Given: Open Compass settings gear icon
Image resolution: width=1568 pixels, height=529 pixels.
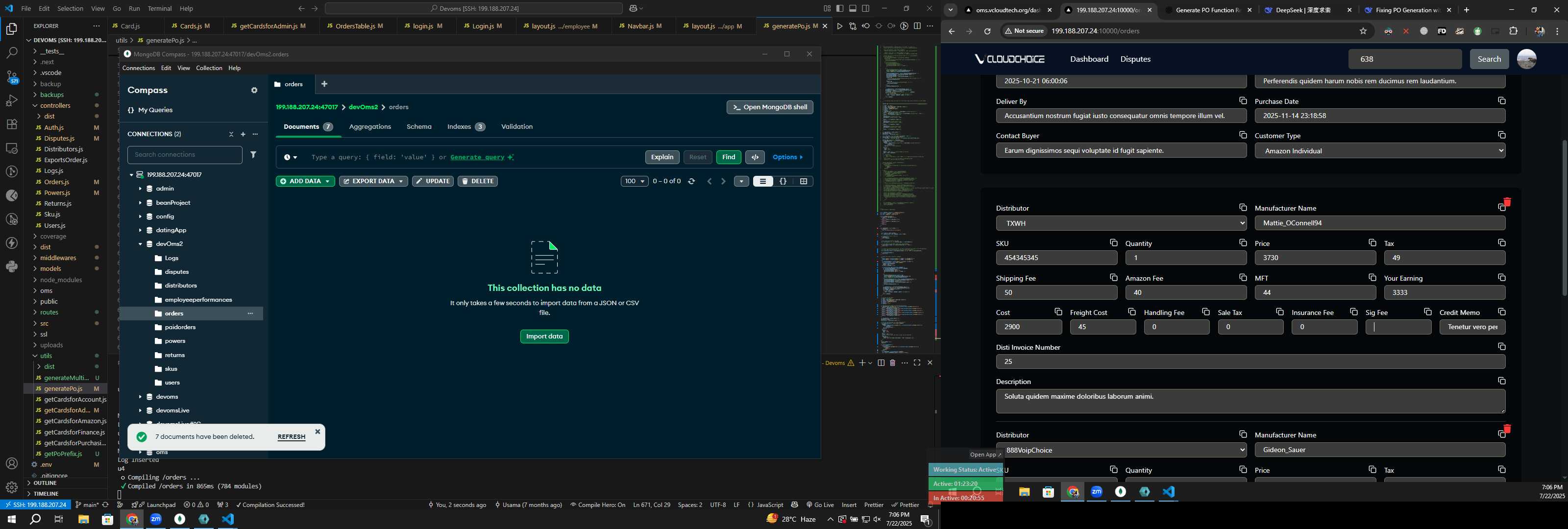Looking at the screenshot, I should pyautogui.click(x=254, y=90).
